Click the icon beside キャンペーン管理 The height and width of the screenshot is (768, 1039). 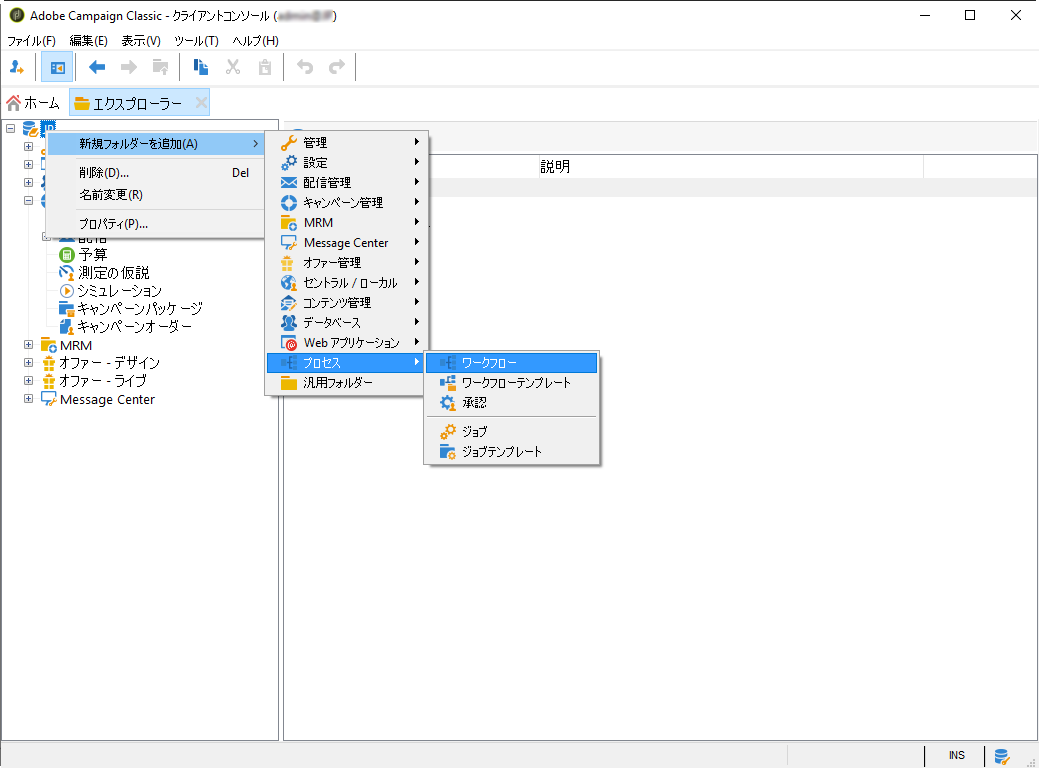click(289, 203)
